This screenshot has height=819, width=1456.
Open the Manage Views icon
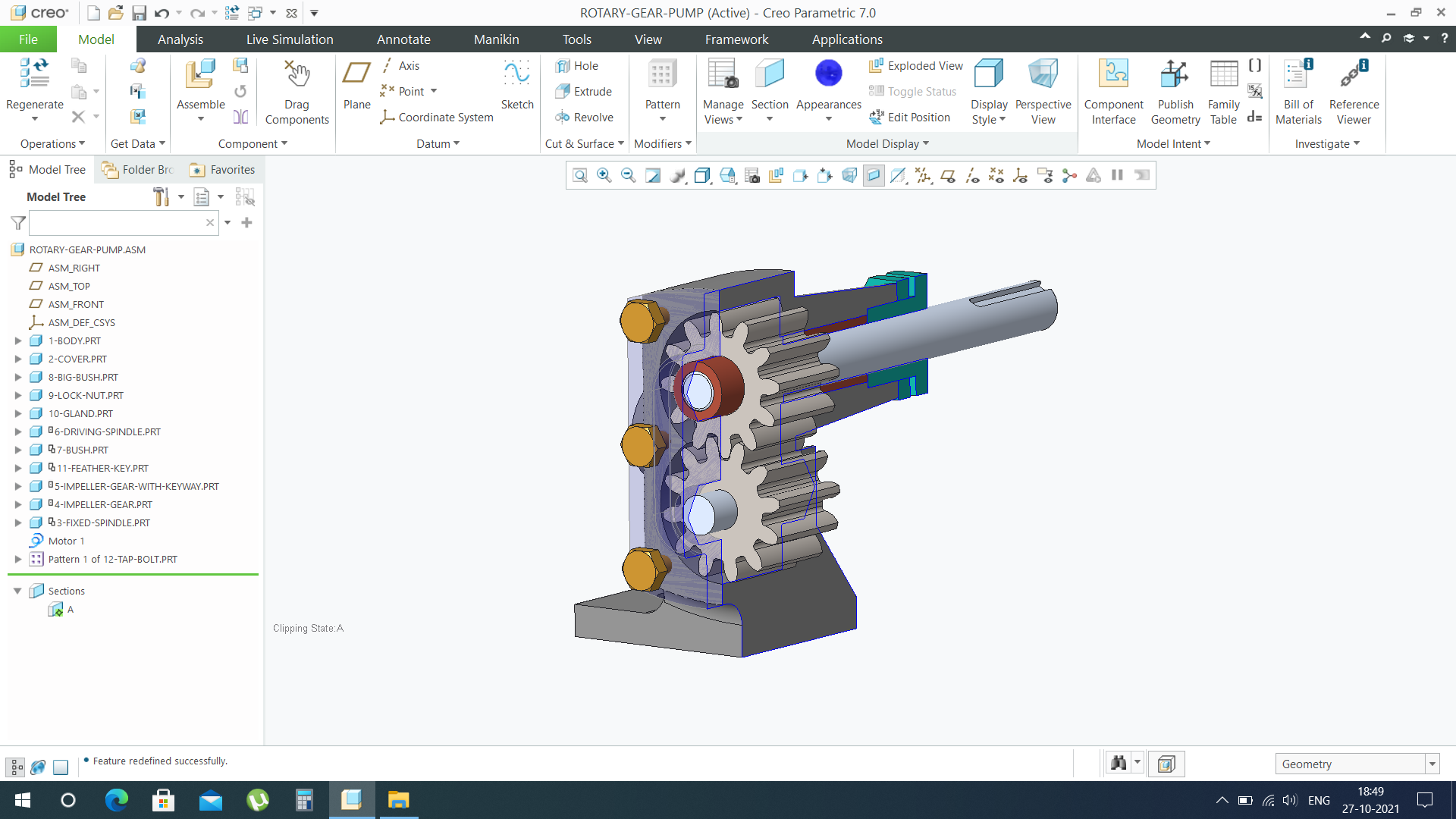pyautogui.click(x=722, y=74)
